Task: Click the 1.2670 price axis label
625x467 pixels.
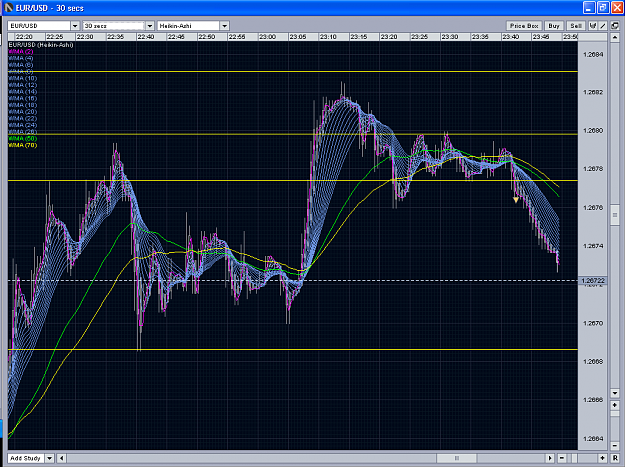Action: click(x=593, y=323)
